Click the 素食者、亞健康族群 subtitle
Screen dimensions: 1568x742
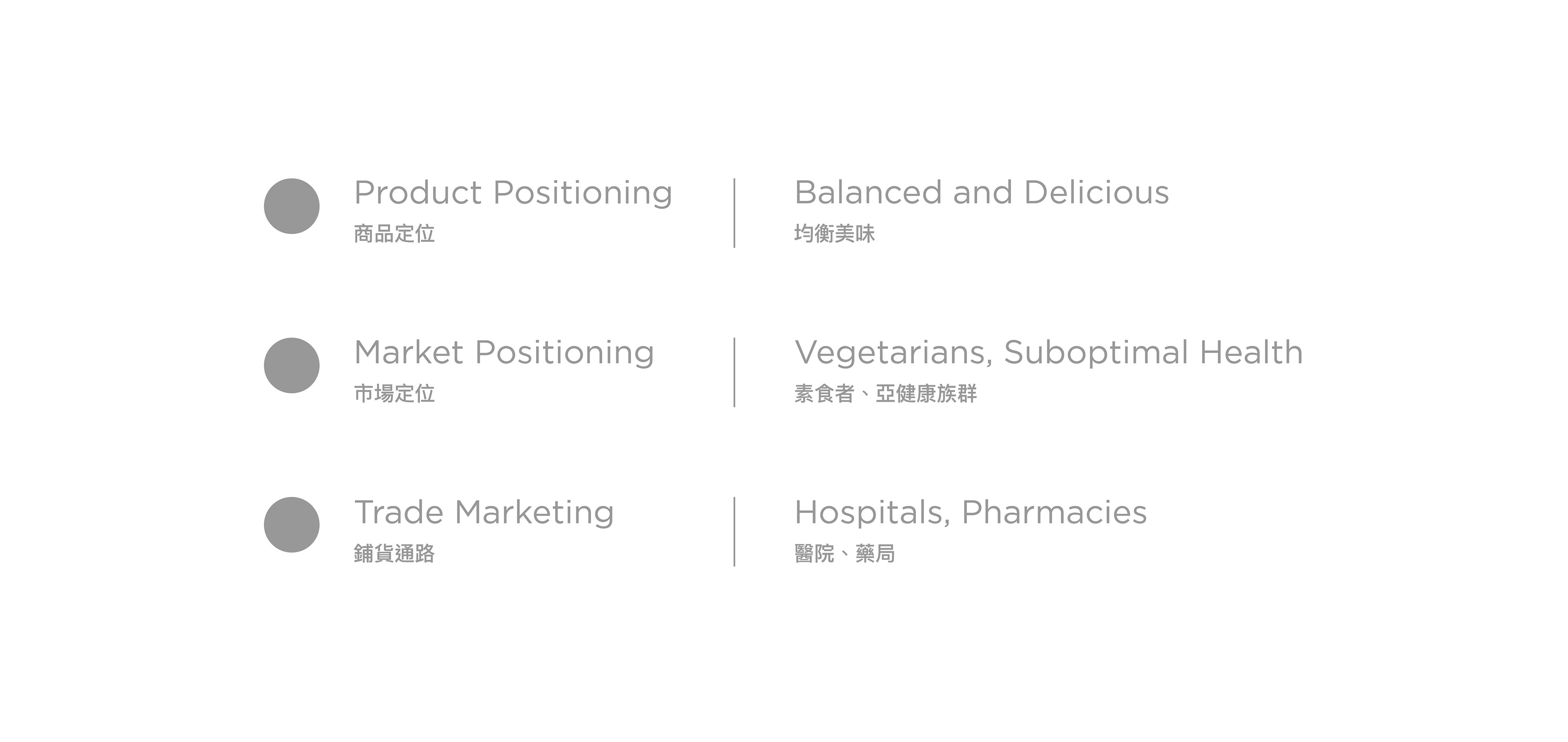coord(886,393)
